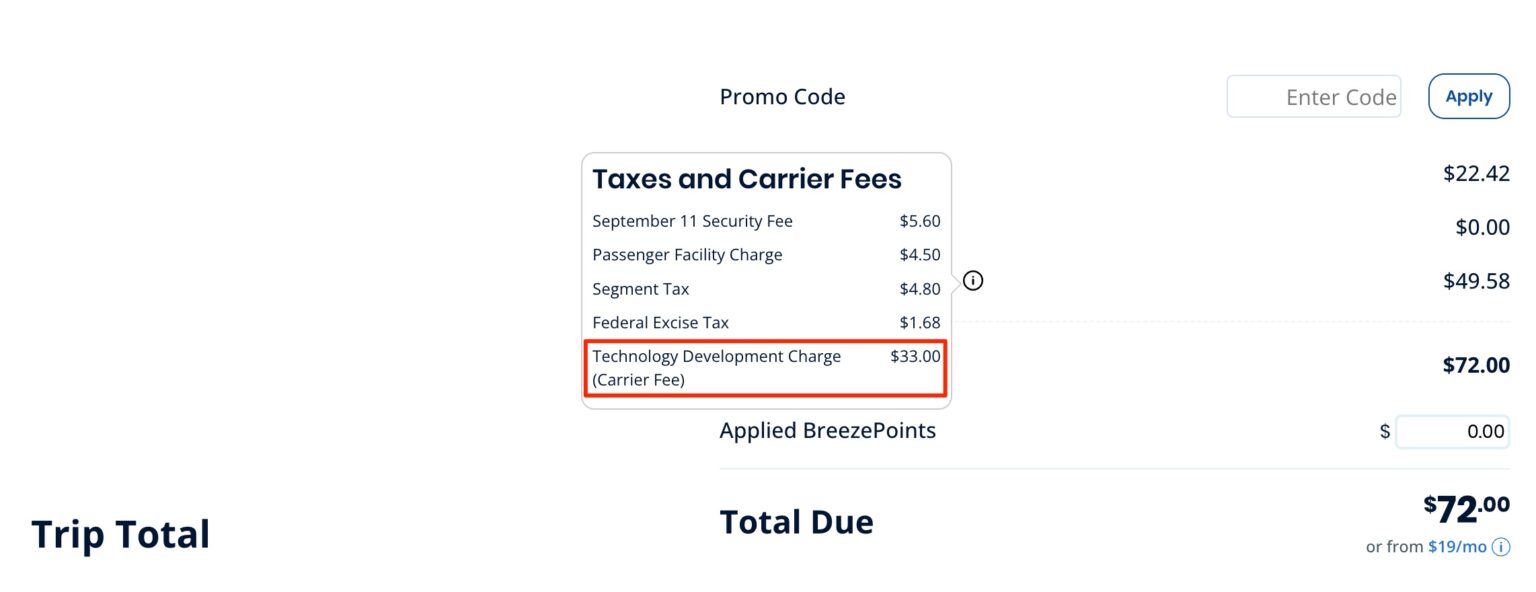Click inside the Enter Code field

[1313, 96]
